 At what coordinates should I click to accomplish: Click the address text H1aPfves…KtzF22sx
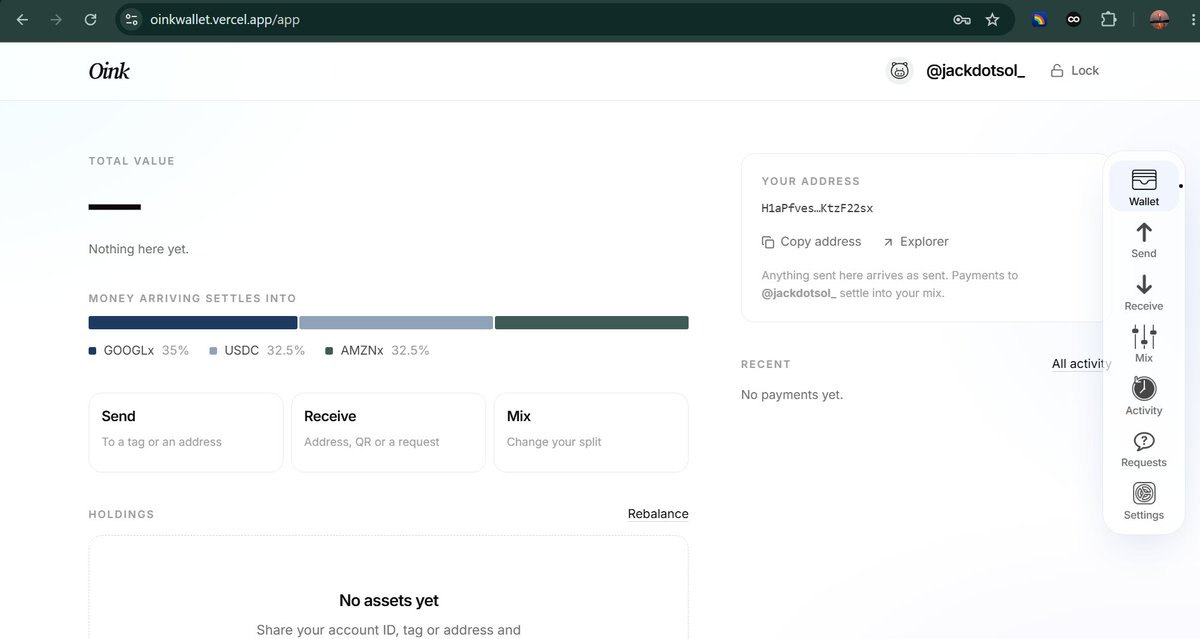pos(817,208)
